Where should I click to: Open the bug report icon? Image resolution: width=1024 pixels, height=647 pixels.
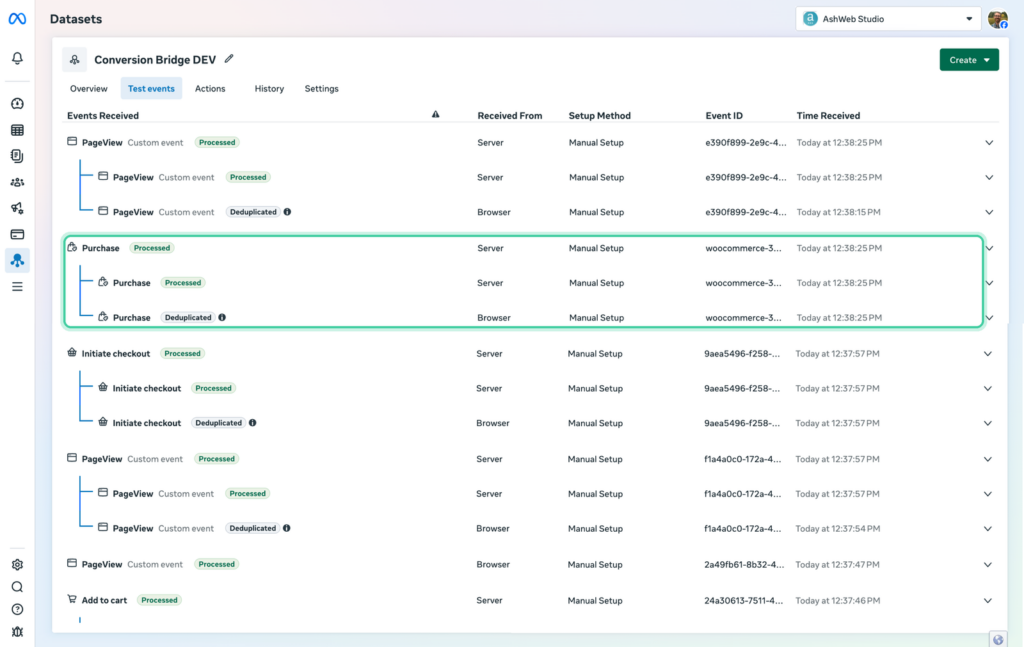click(x=18, y=632)
